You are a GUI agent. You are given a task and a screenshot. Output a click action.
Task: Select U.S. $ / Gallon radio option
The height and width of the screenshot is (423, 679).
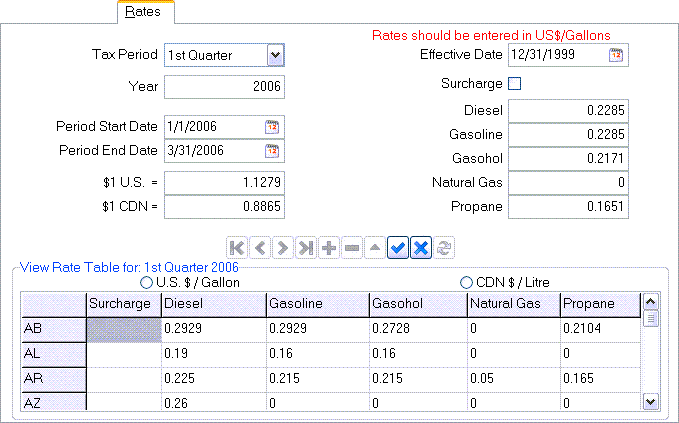(x=147, y=283)
